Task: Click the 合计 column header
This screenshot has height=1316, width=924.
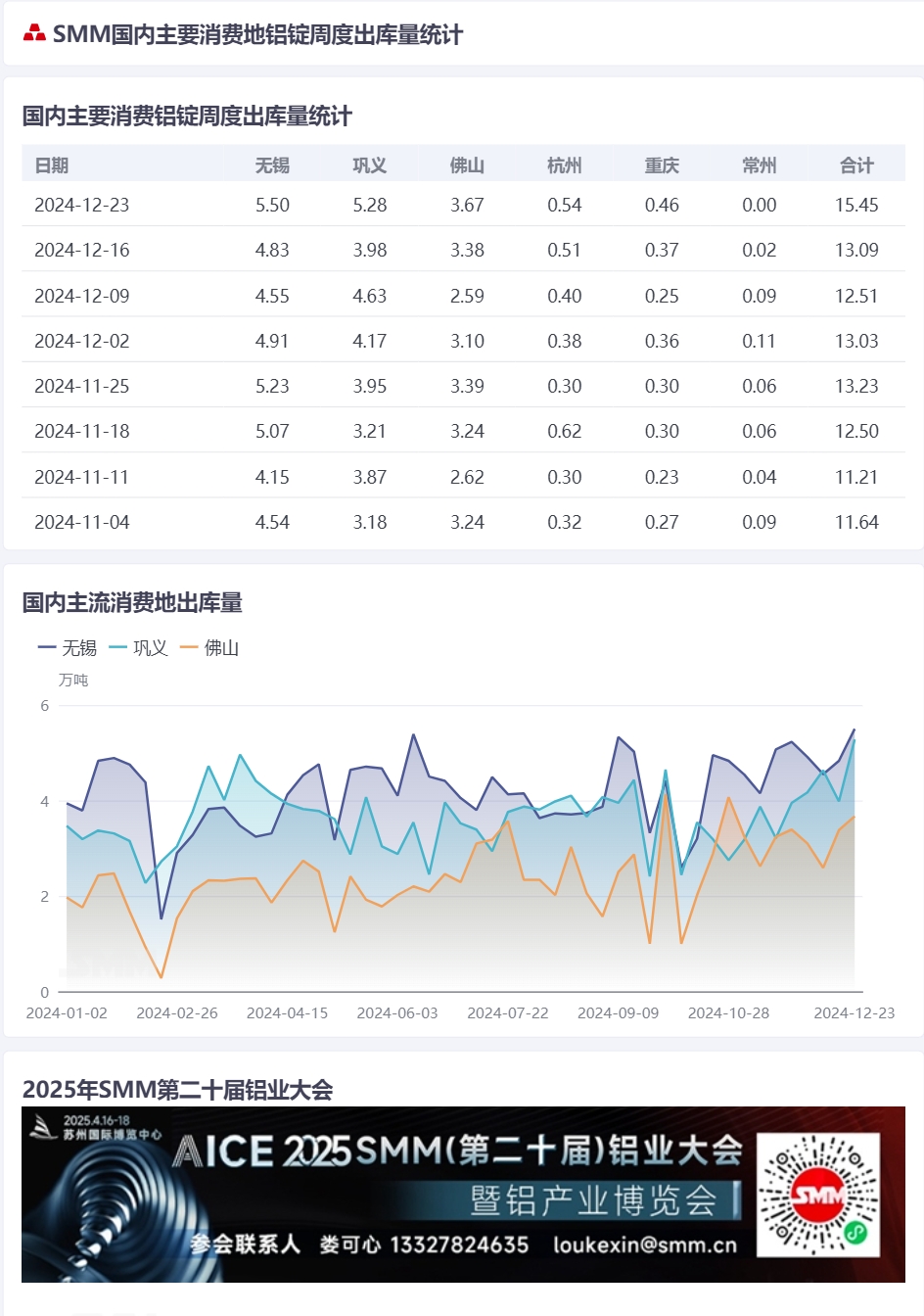Action: coord(856,165)
